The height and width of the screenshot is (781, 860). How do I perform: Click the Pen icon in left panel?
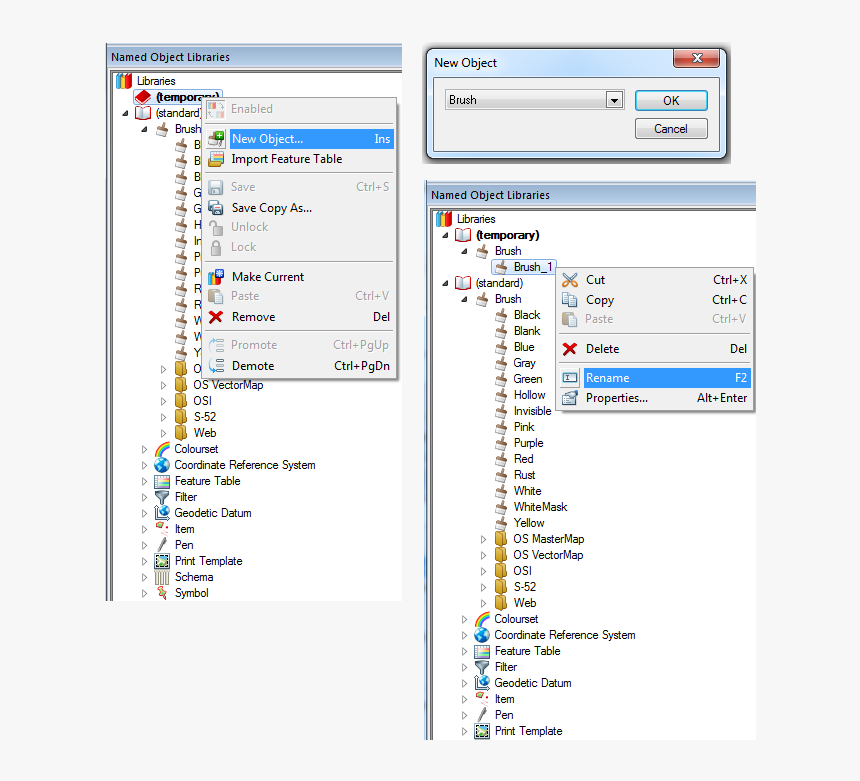tap(162, 545)
